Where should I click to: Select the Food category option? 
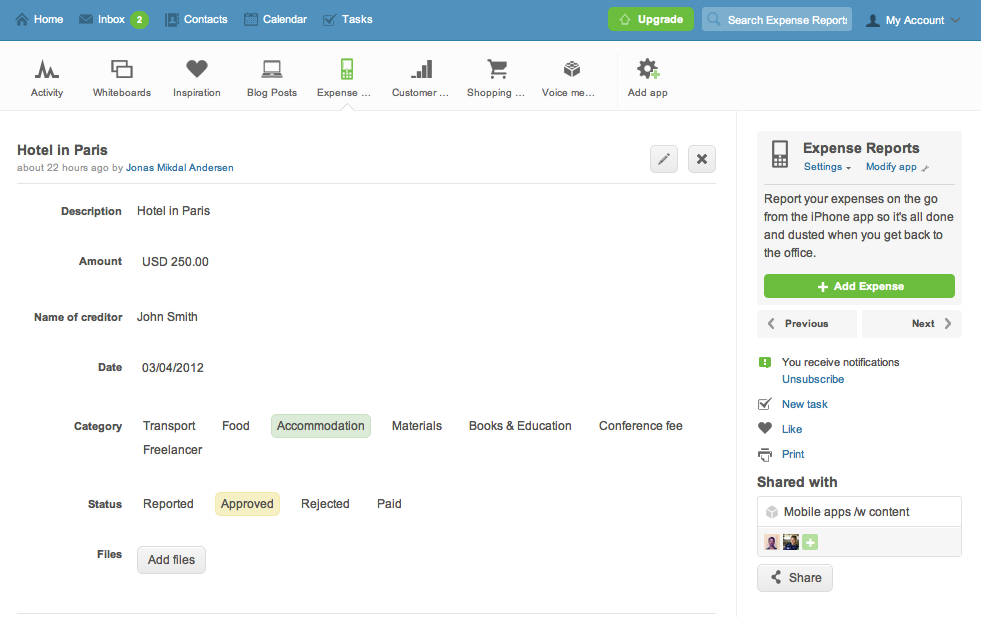[x=236, y=426]
